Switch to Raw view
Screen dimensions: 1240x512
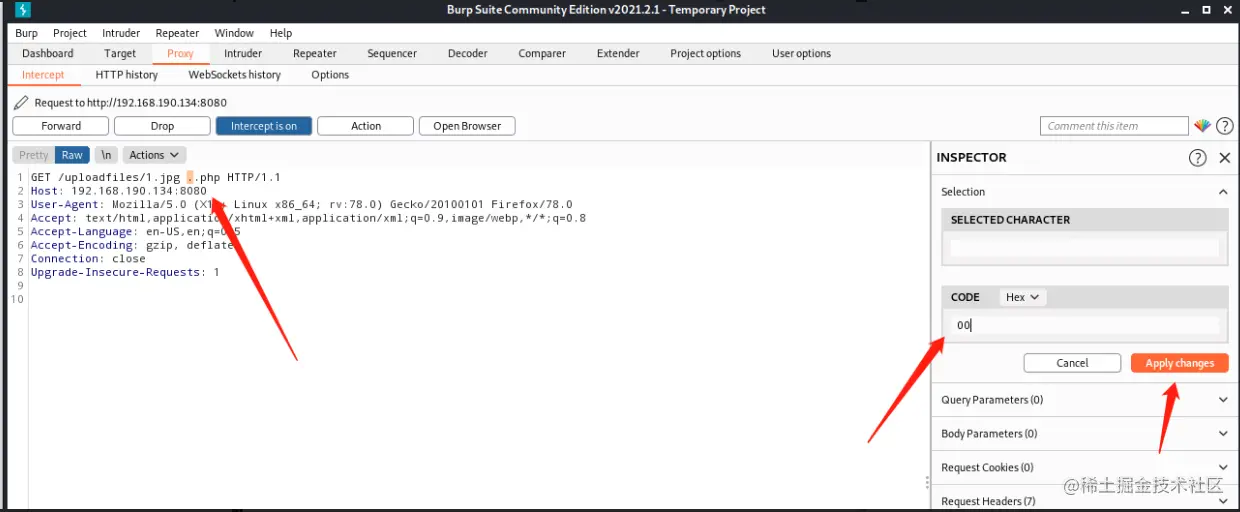72,155
